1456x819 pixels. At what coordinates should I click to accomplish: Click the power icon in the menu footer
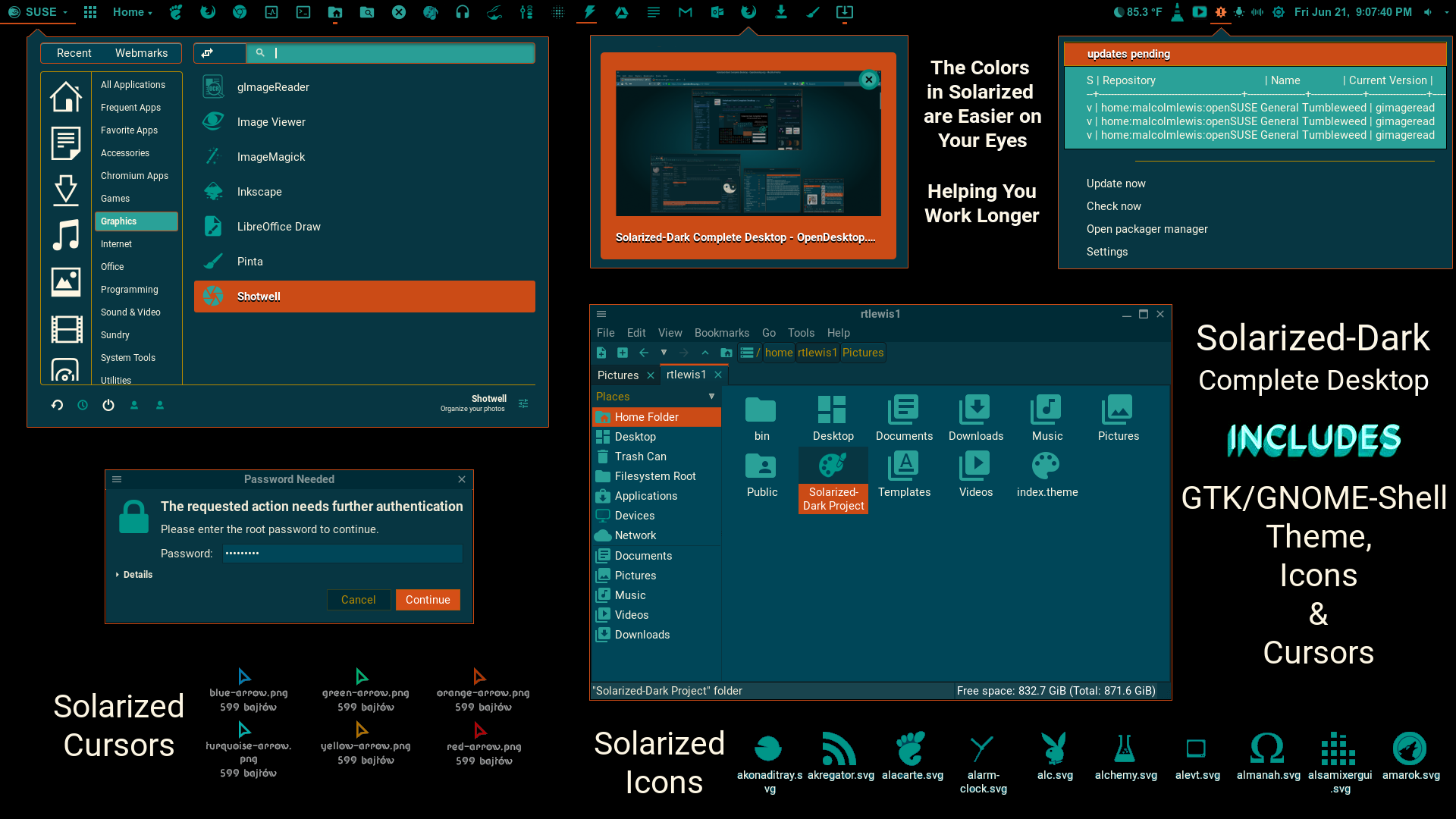108,405
